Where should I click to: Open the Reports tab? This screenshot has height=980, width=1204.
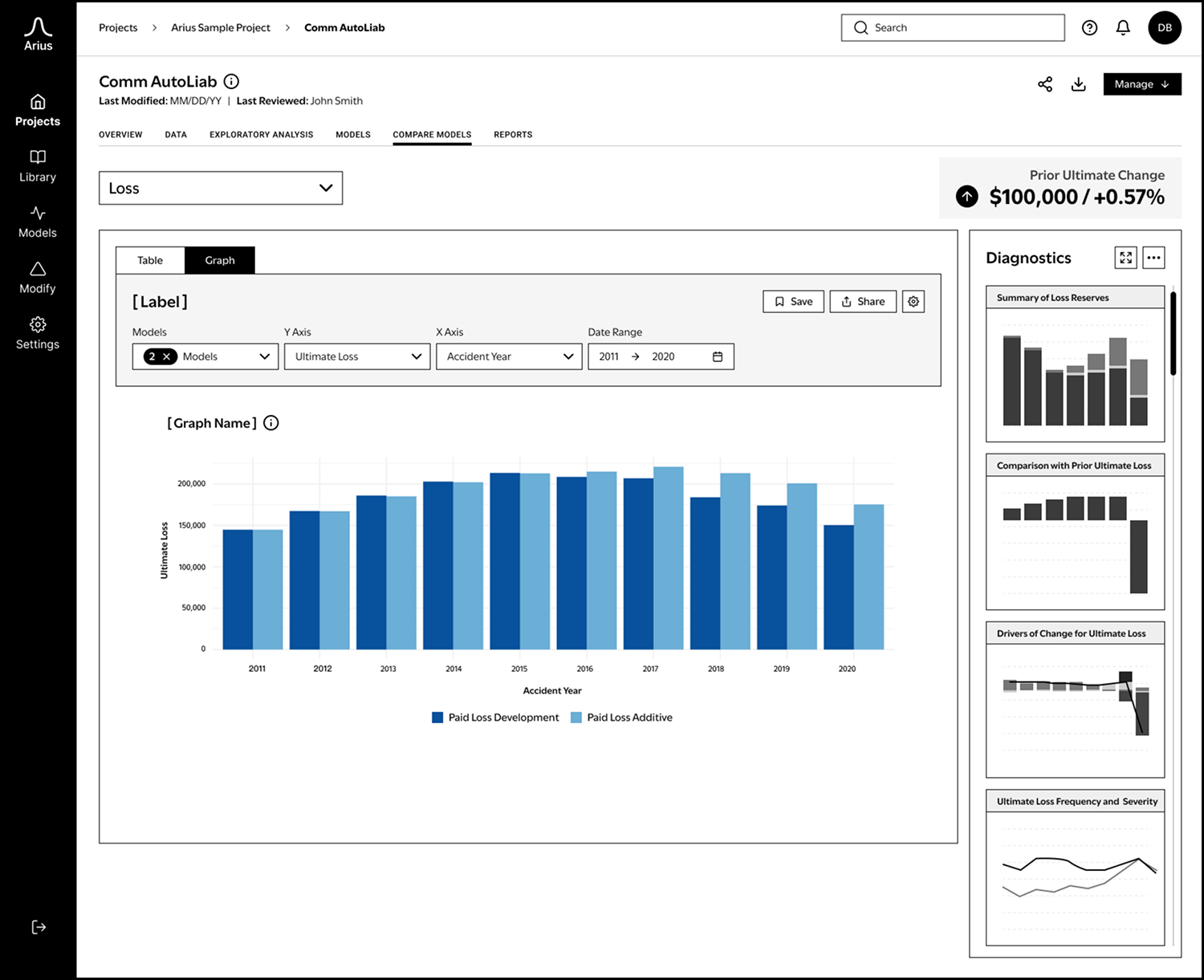pyautogui.click(x=513, y=135)
